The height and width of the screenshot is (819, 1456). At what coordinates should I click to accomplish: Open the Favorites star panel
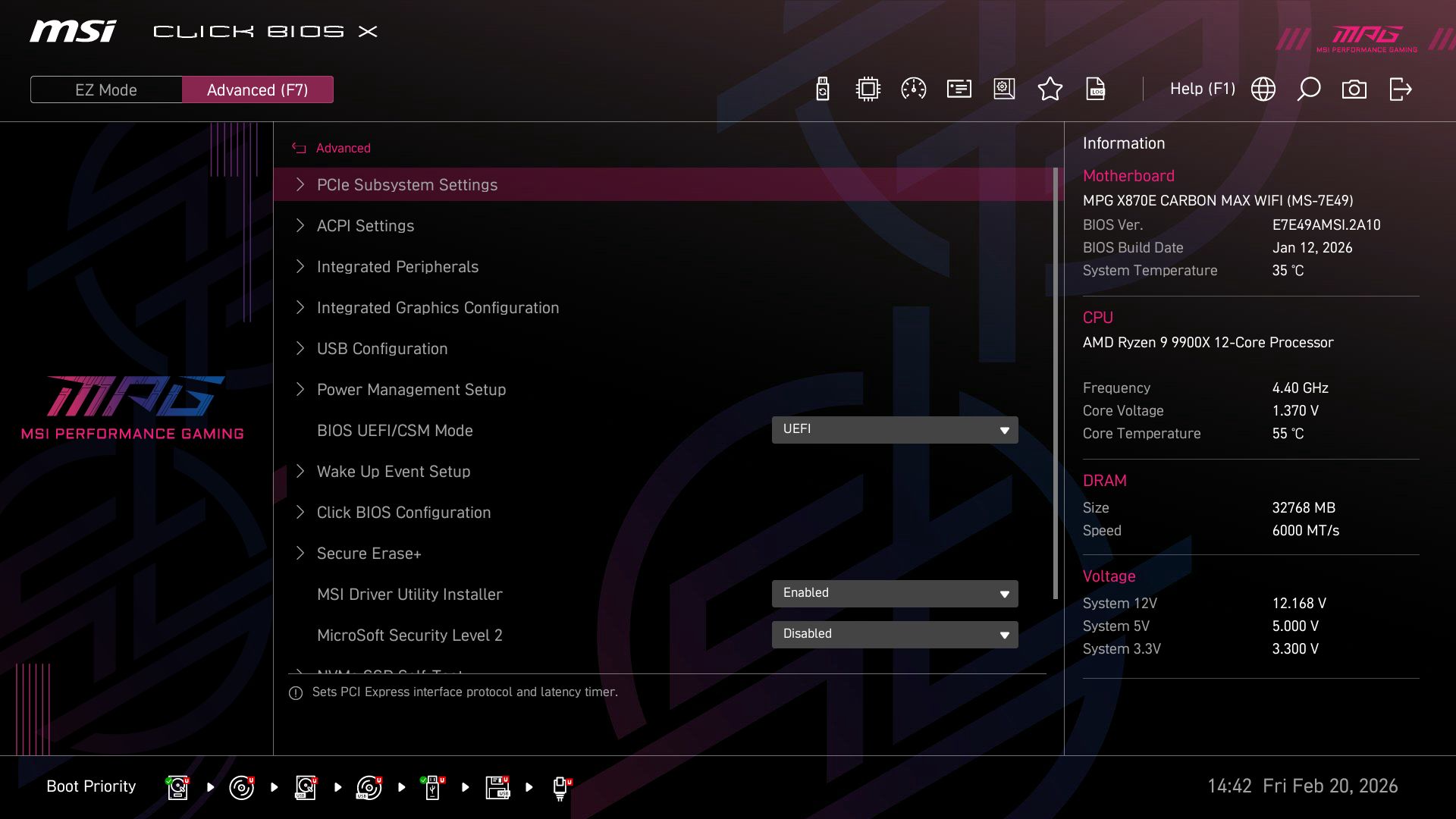click(x=1050, y=89)
